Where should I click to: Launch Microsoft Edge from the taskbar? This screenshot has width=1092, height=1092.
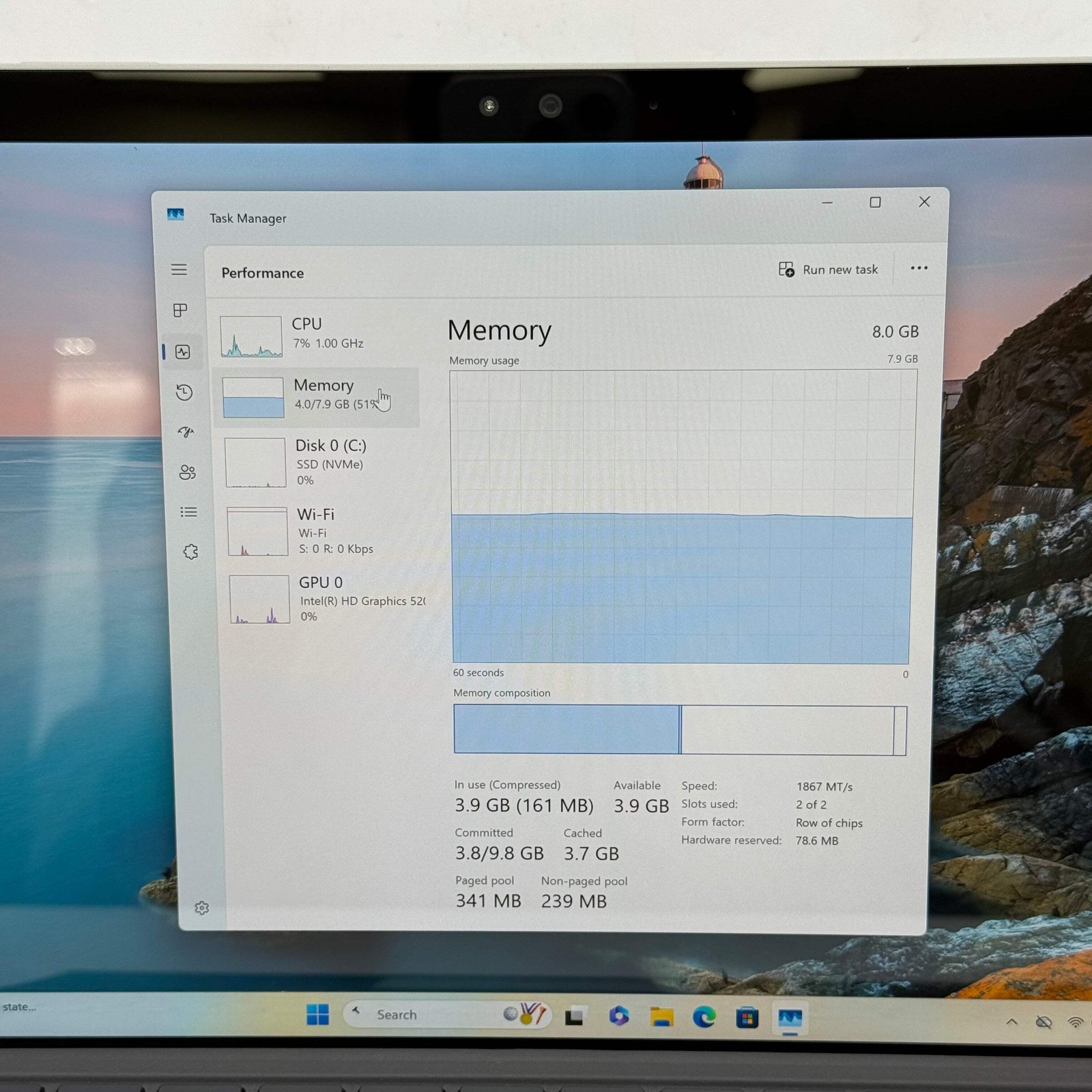pyautogui.click(x=704, y=1018)
